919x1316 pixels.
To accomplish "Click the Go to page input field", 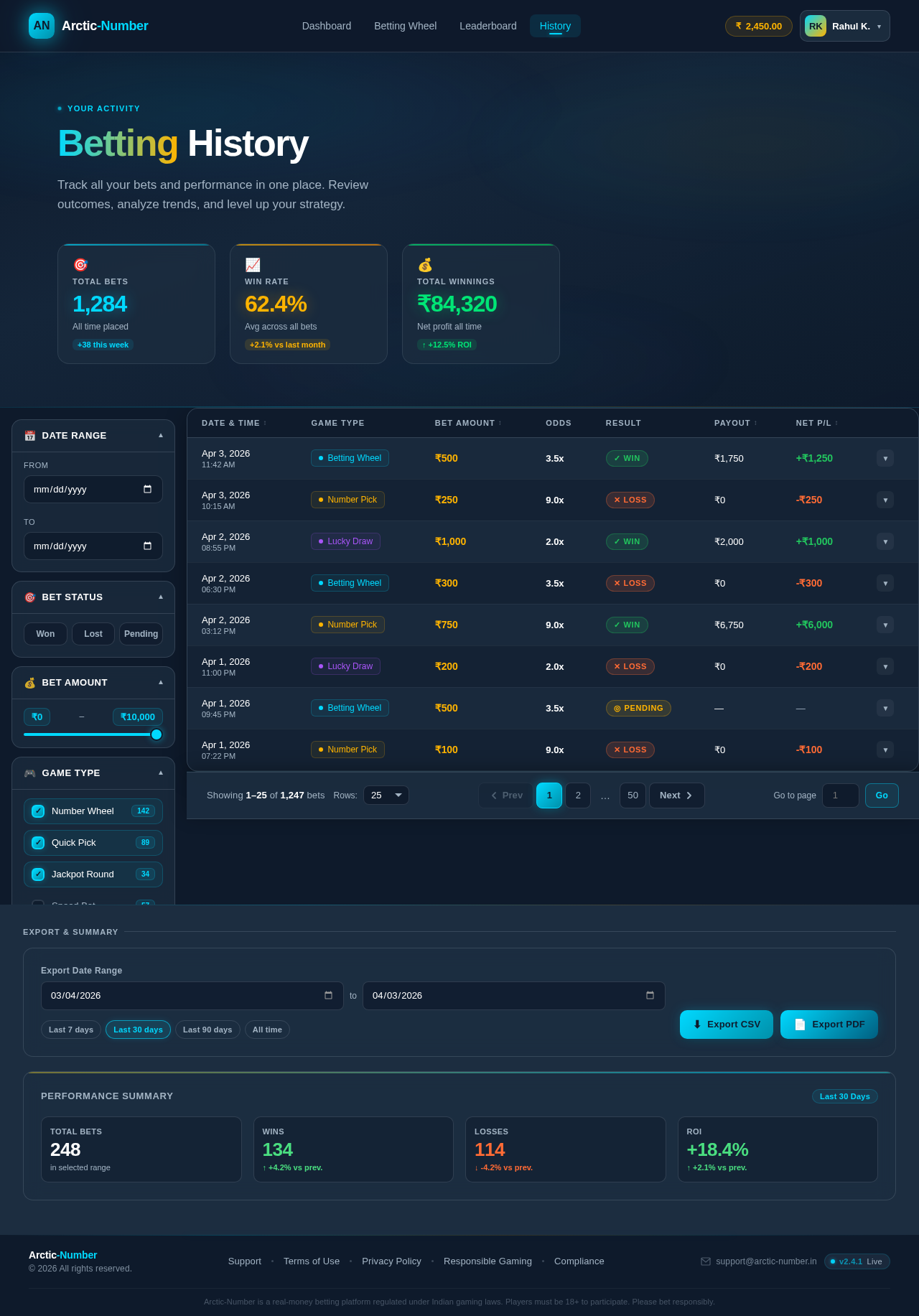I will pyautogui.click(x=840, y=795).
